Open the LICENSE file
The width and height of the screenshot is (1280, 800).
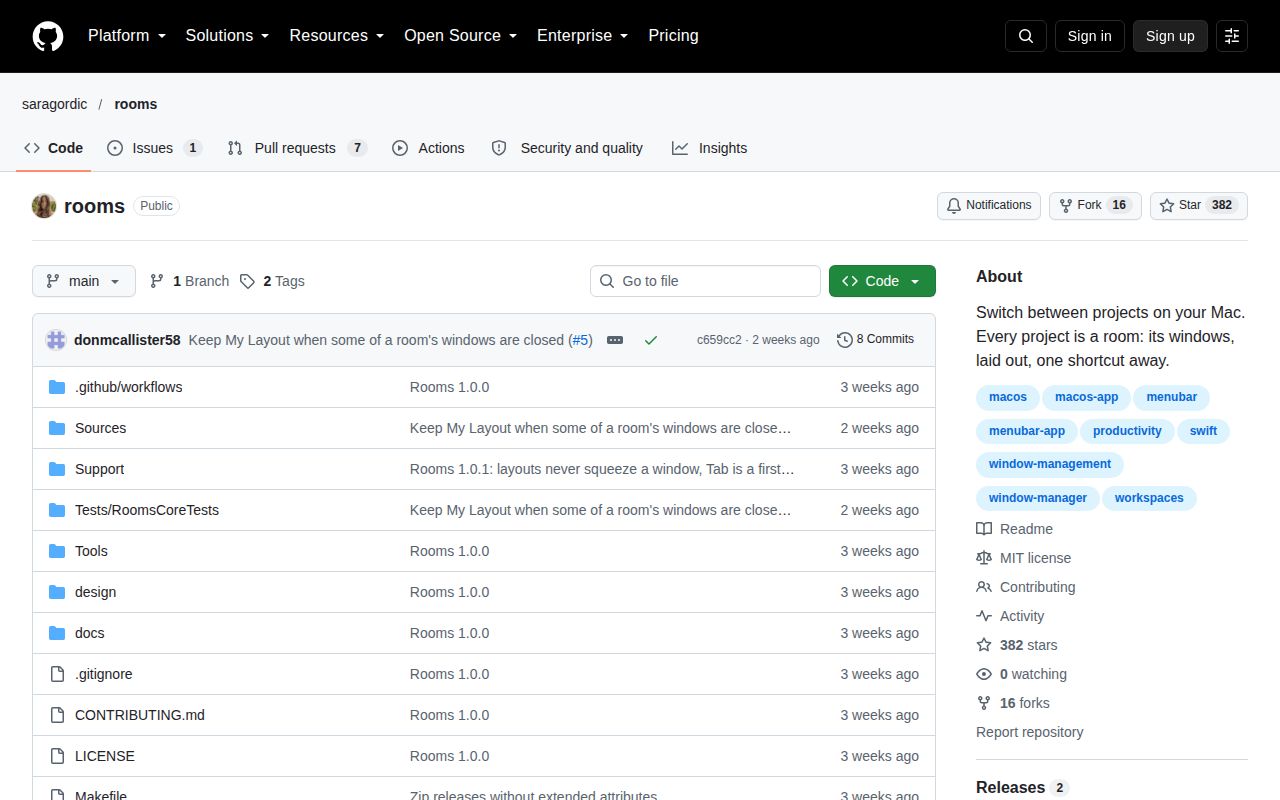105,756
